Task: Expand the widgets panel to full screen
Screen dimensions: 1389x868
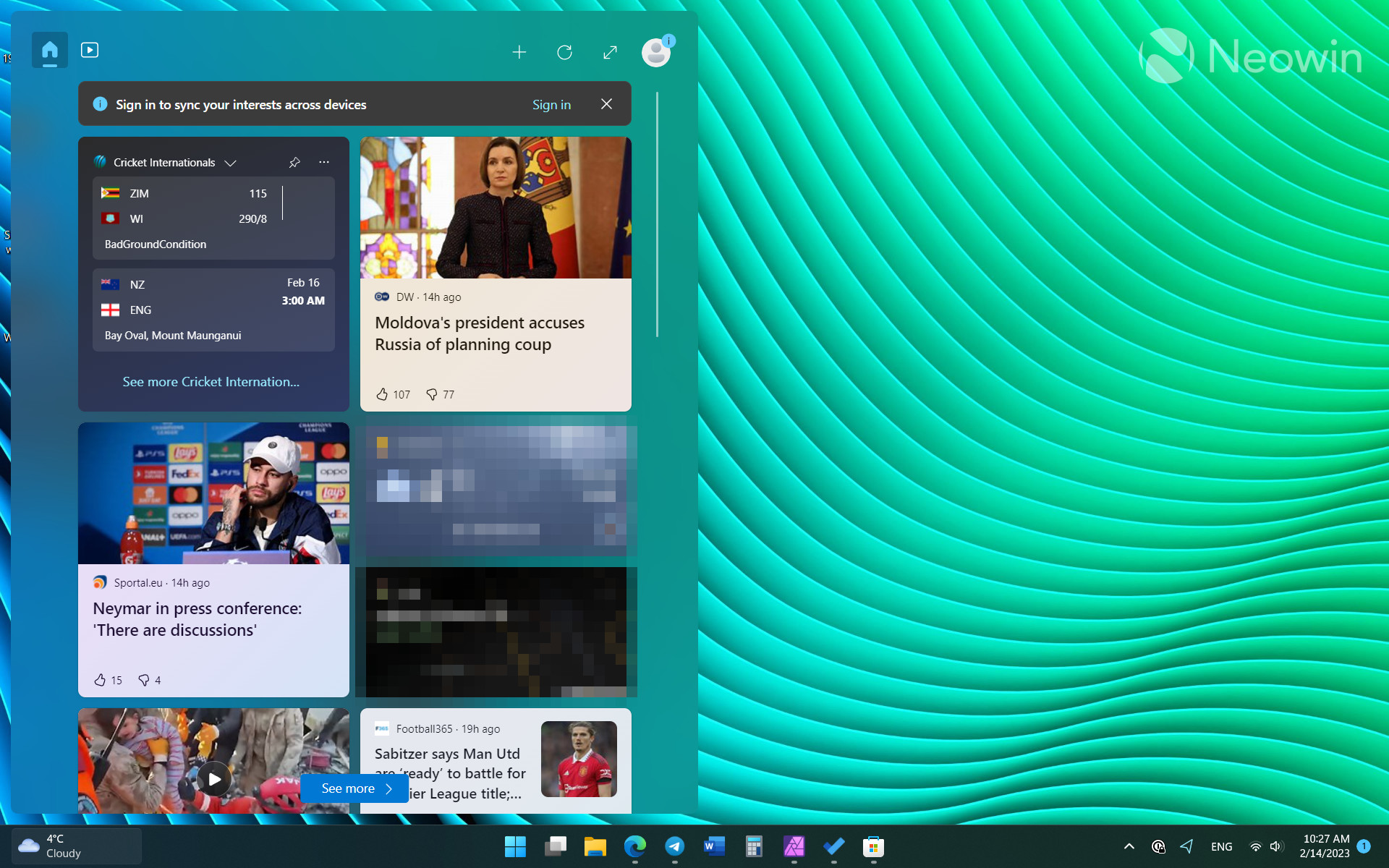Action: (x=610, y=52)
